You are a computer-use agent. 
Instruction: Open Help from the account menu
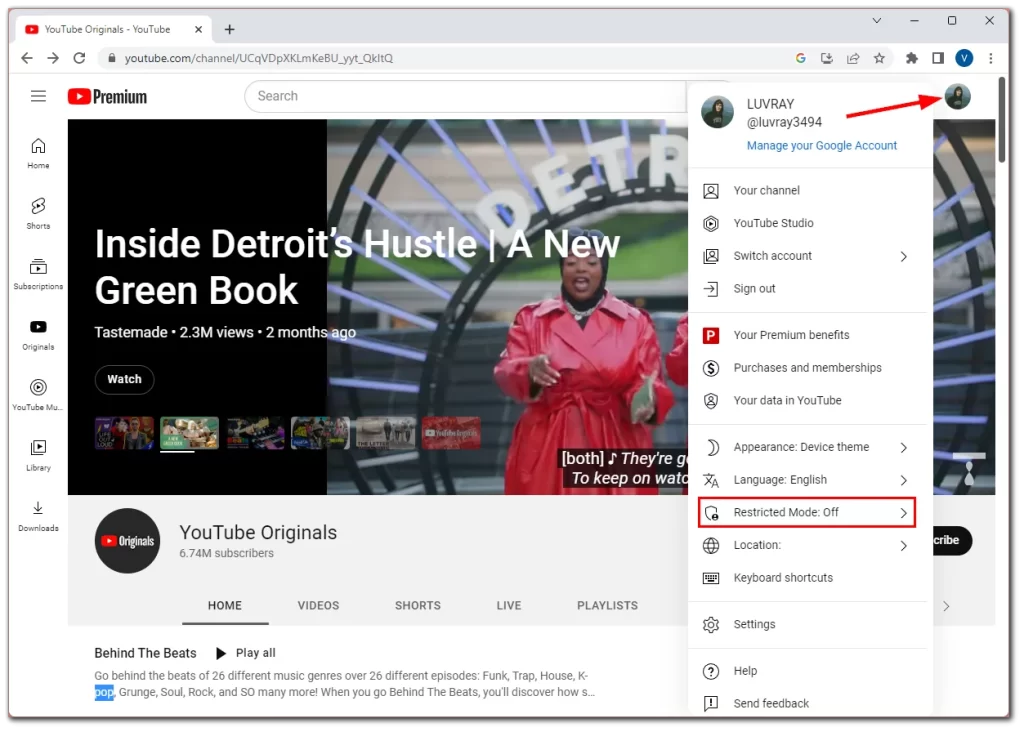[807, 671]
